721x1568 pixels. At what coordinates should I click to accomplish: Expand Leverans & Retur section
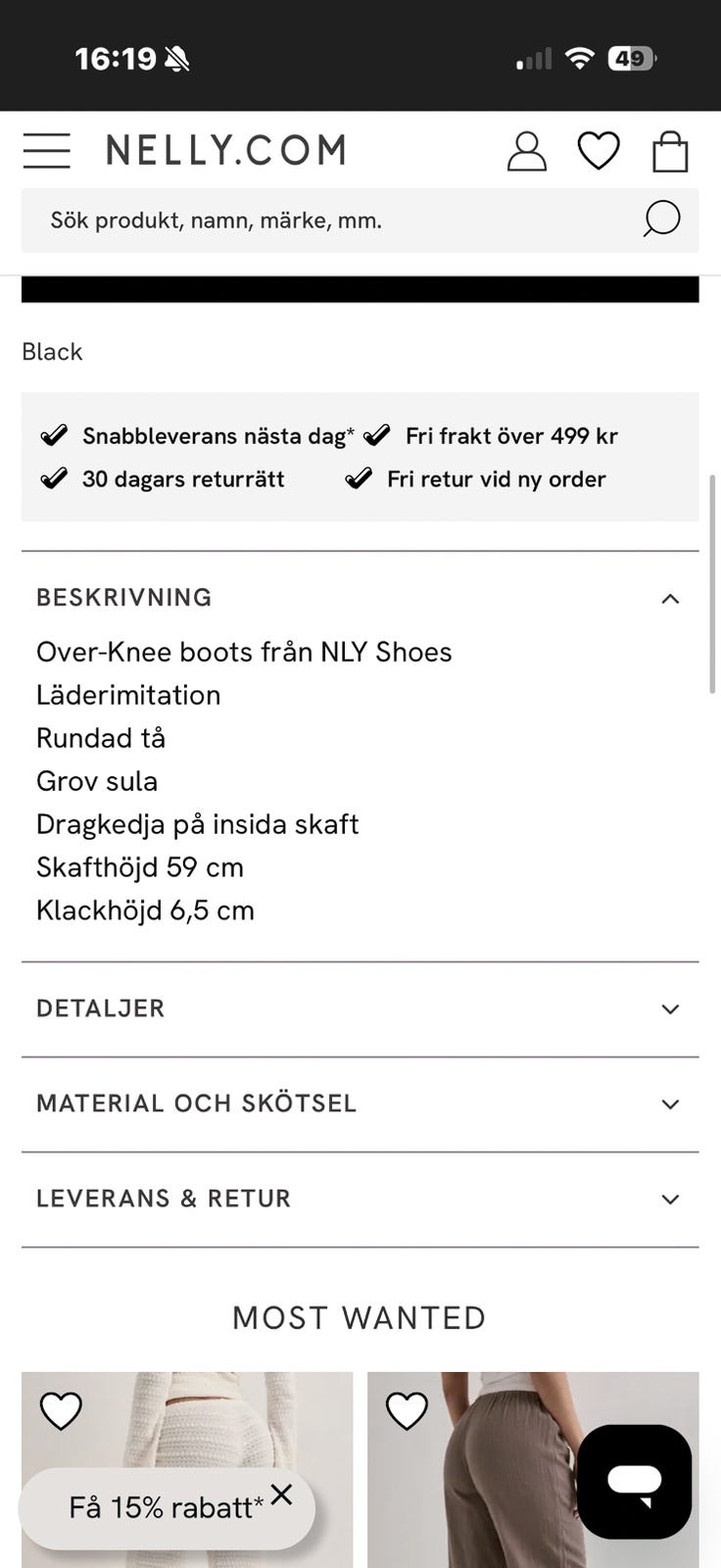pyautogui.click(x=360, y=1199)
